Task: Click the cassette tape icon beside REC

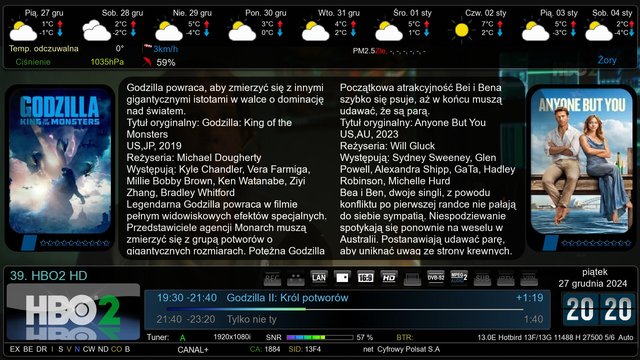Action: [x=296, y=279]
